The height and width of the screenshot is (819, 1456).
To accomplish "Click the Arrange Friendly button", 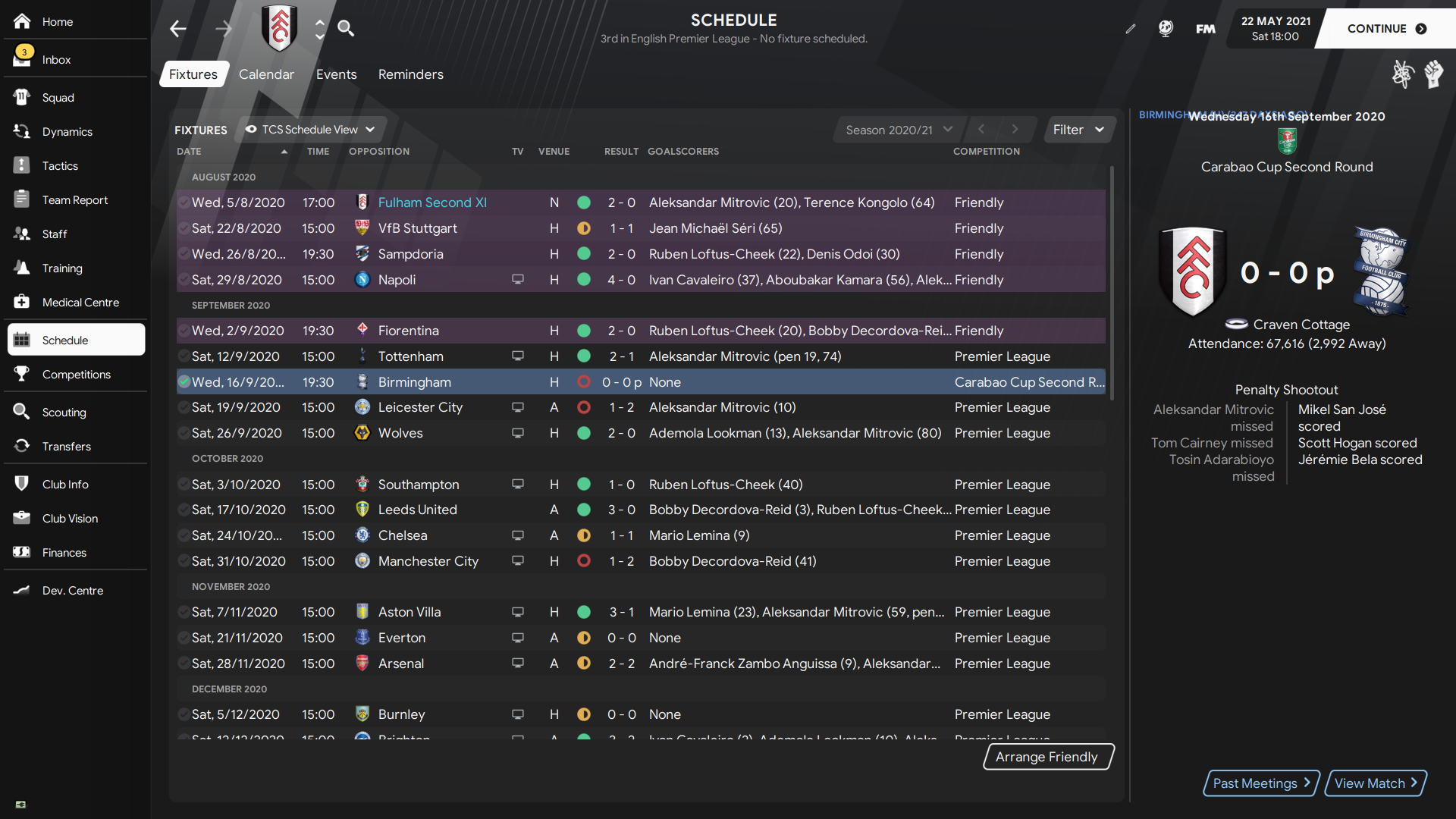I will pyautogui.click(x=1046, y=757).
